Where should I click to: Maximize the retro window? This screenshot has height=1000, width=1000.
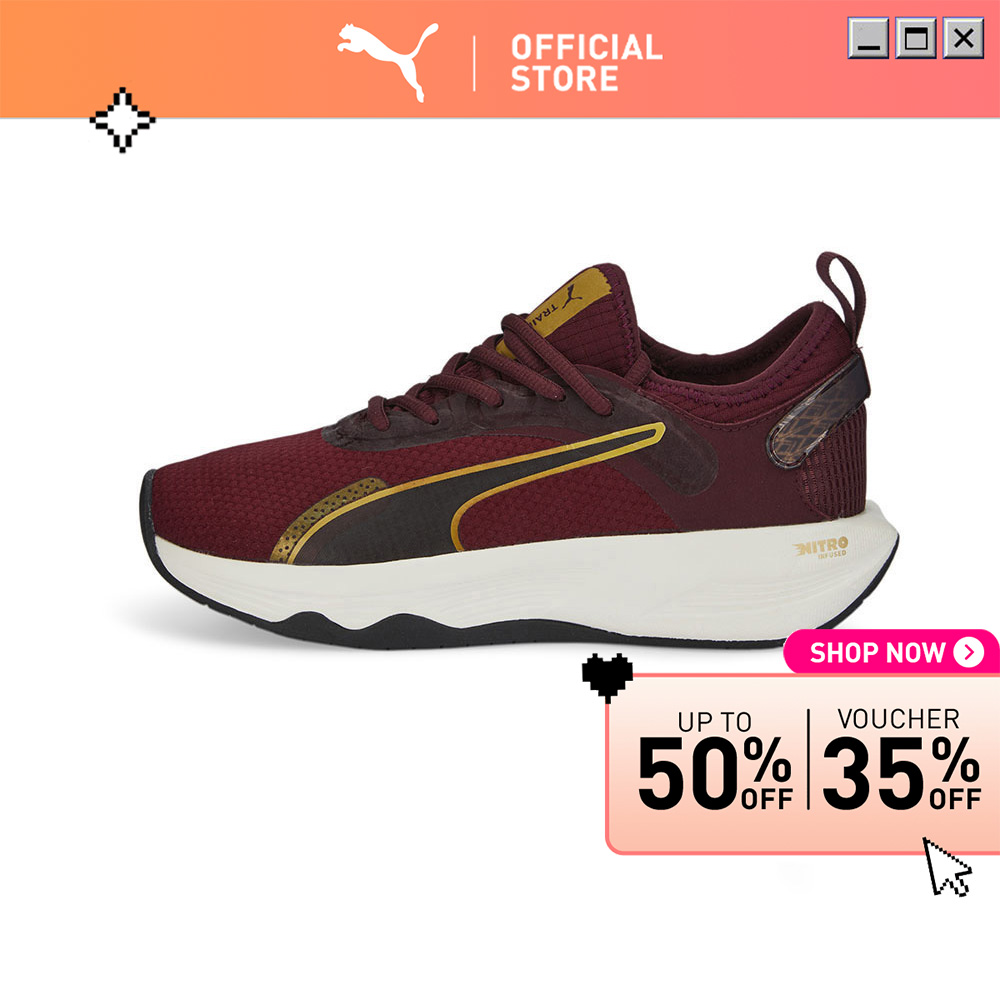(x=916, y=38)
